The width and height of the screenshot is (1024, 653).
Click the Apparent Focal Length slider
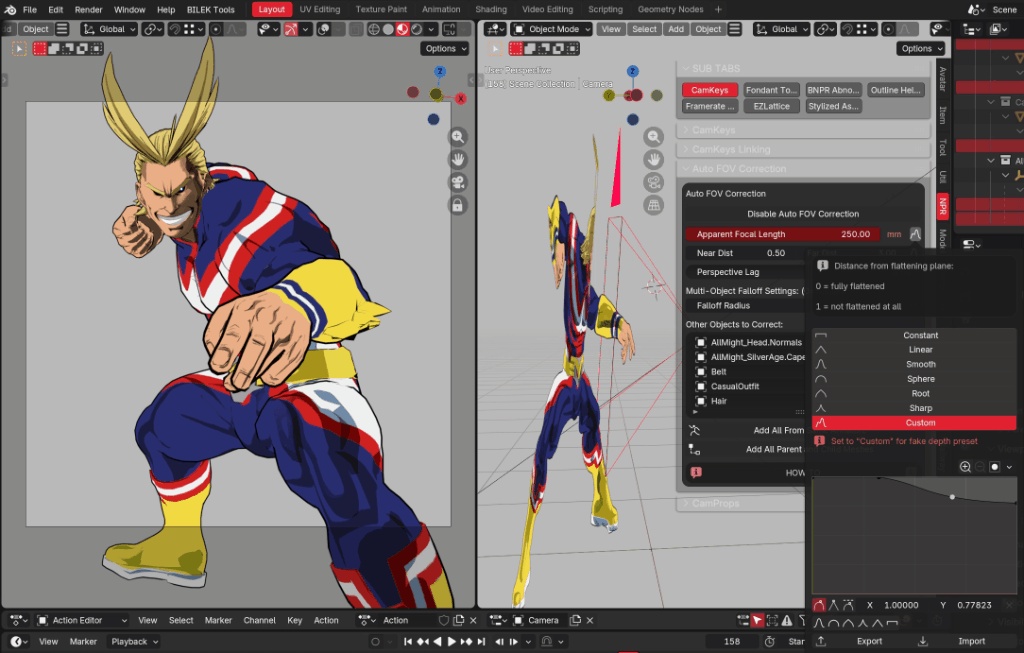783,234
